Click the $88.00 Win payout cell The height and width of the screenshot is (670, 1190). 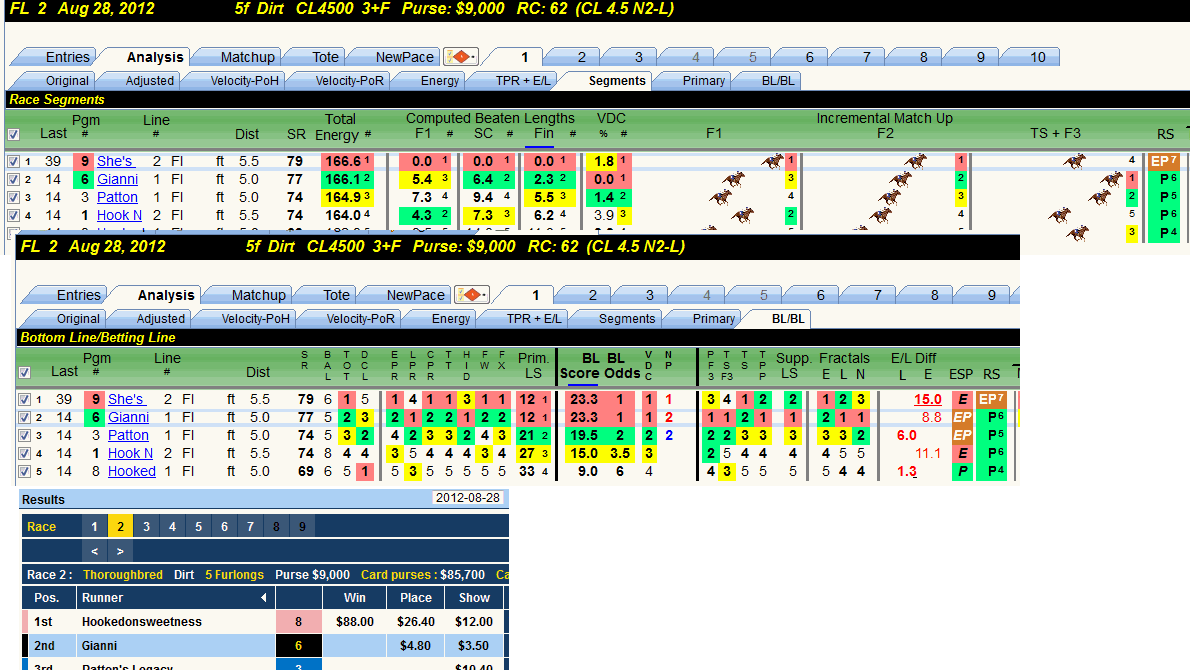tap(354, 621)
